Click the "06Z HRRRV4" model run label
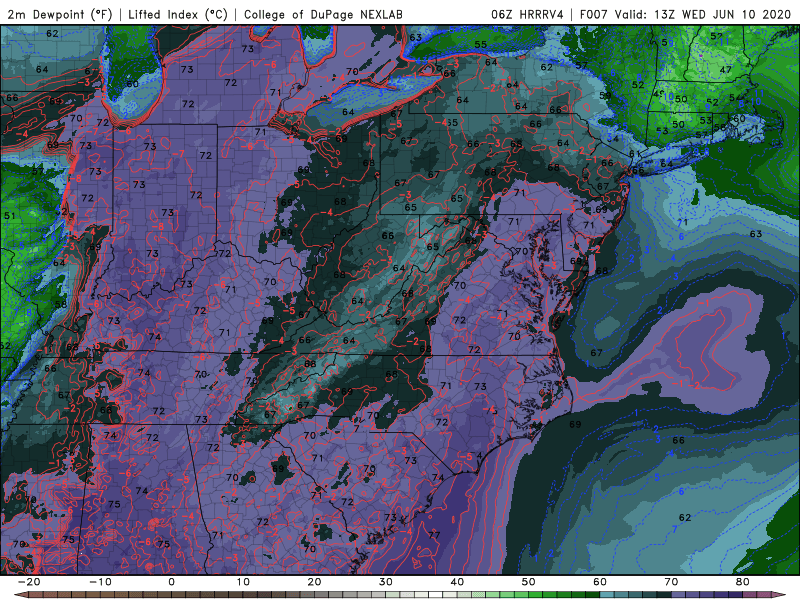This screenshot has height=600, width=800. [527, 14]
